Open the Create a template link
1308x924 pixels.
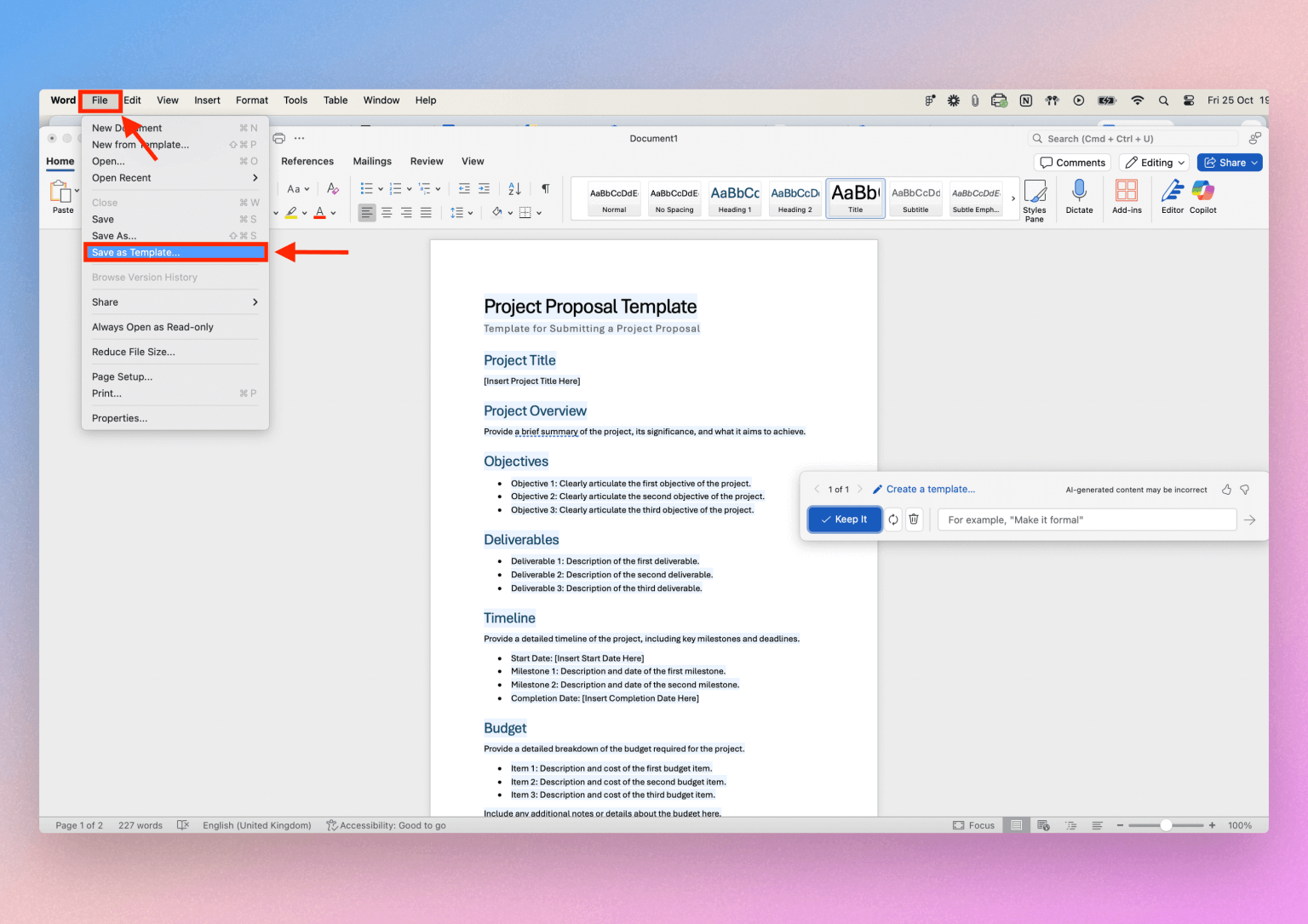929,489
